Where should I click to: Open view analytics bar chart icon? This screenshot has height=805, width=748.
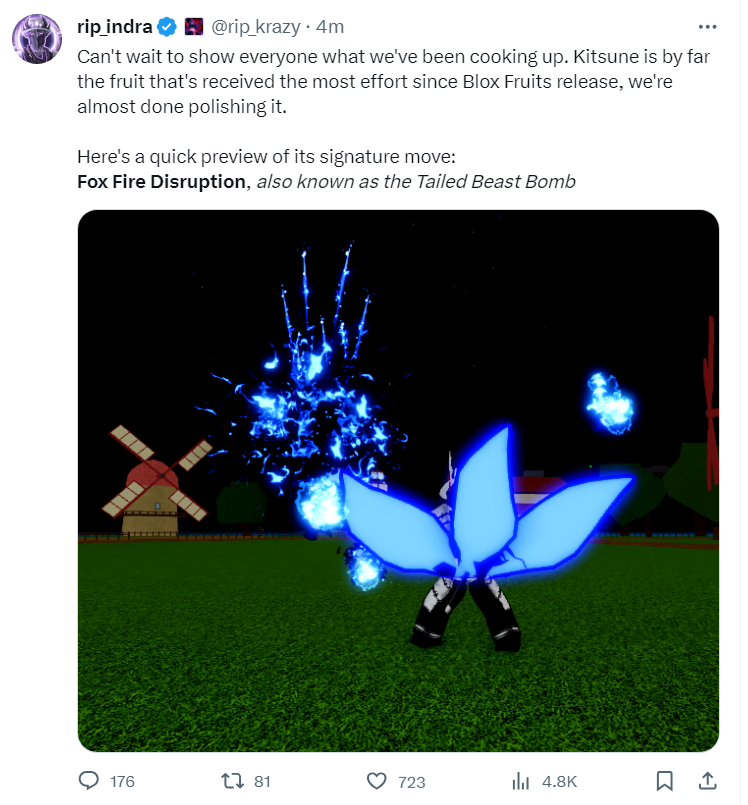520,781
